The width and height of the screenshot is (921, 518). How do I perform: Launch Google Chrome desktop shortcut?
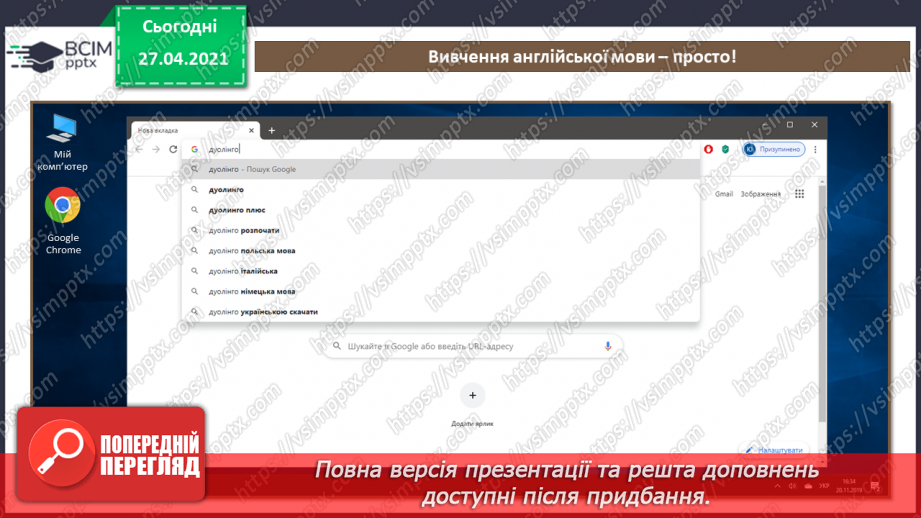[63, 221]
